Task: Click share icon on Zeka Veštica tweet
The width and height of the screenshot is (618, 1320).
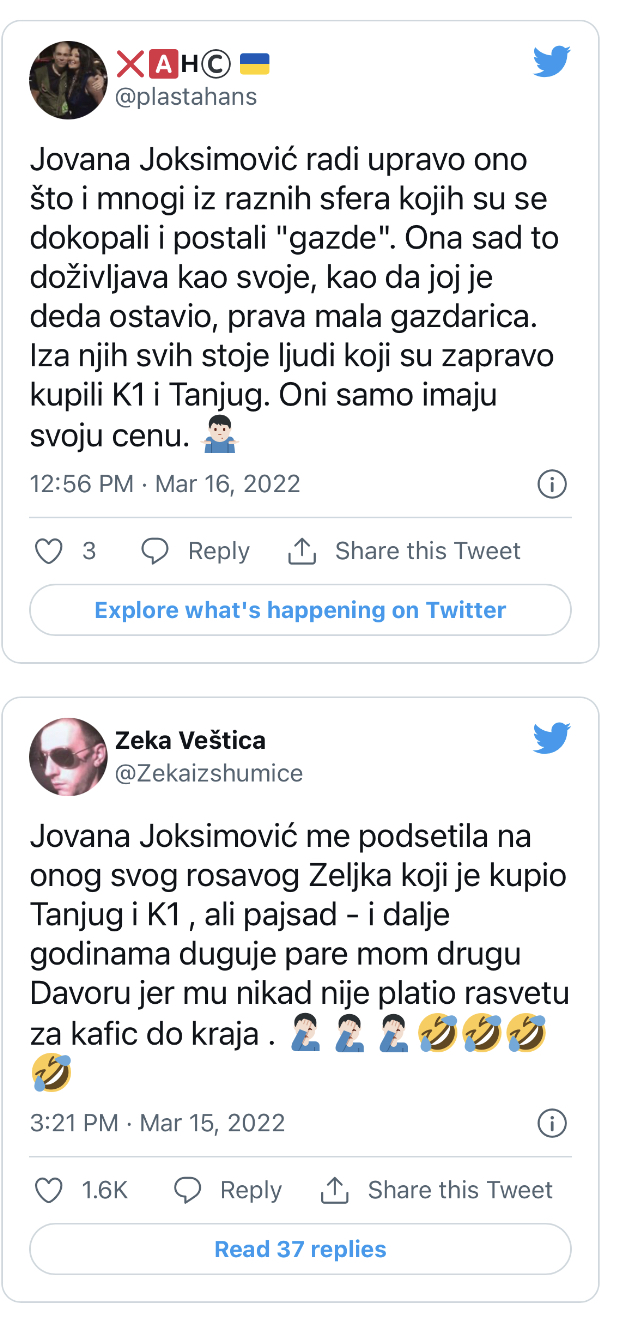Action: [334, 1190]
